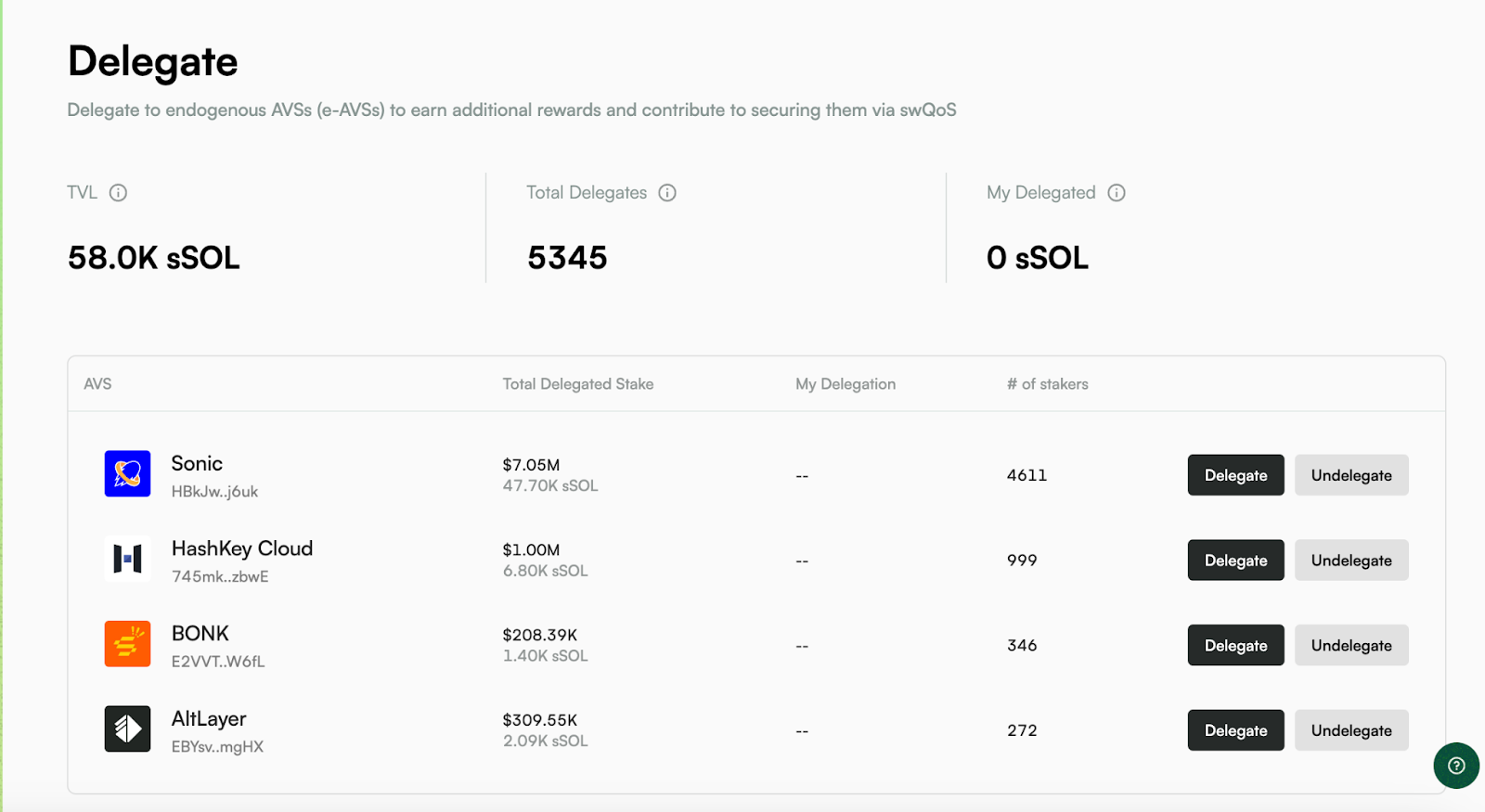
Task: Click address E2VVT..W6fL
Action: (218, 662)
